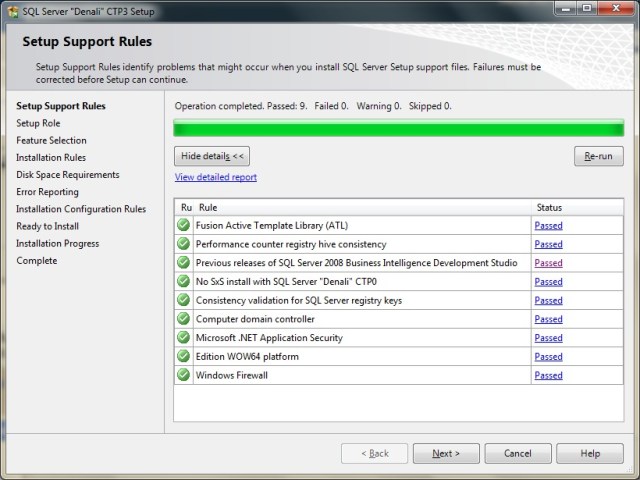Open Passed status link for Windows Firewall
The width and height of the screenshot is (640, 480).
(x=548, y=376)
